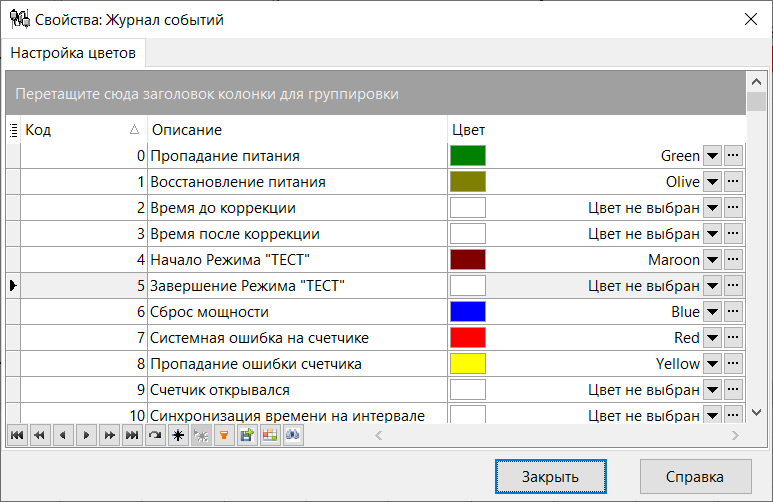773x502 pixels.
Task: Go to the last record
Action: coord(132,435)
